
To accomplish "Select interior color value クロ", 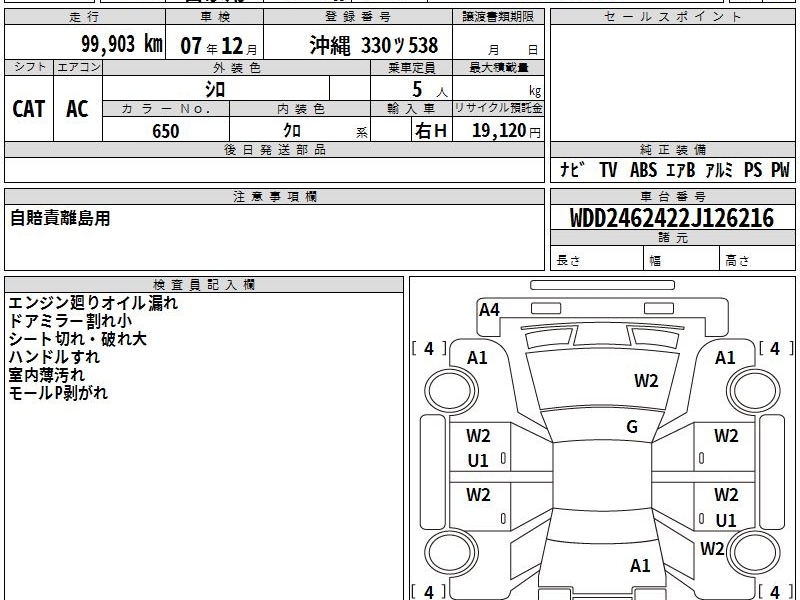I will 292,131.
